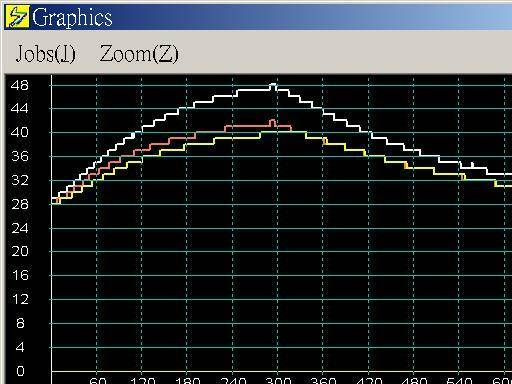Click the white curve start at 28
The image size is (512, 384).
(55, 198)
